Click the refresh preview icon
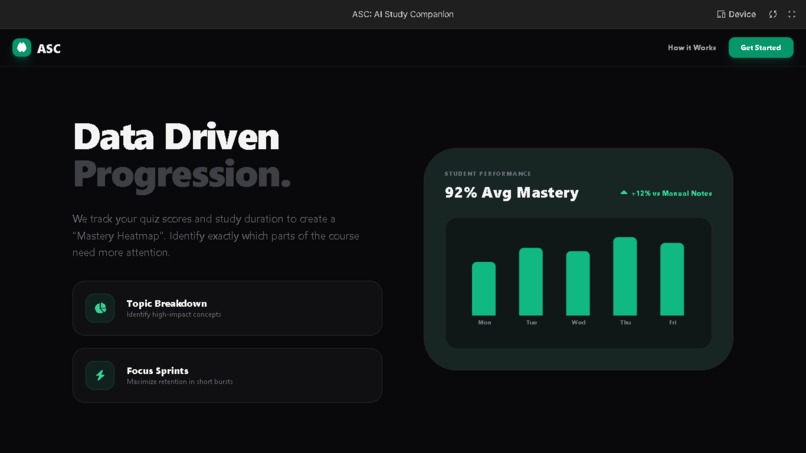806x453 pixels. pyautogui.click(x=773, y=14)
